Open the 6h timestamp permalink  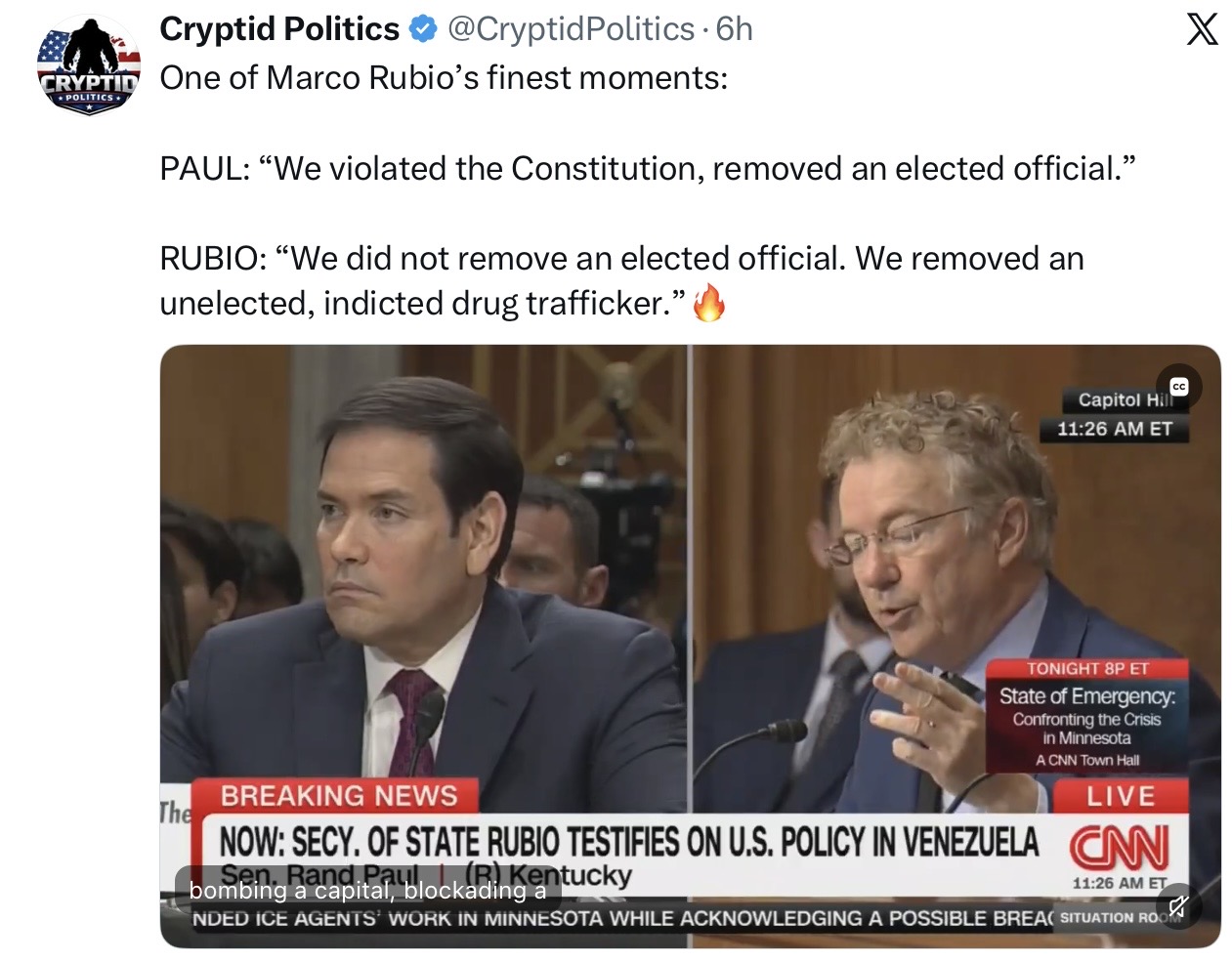pos(735,29)
